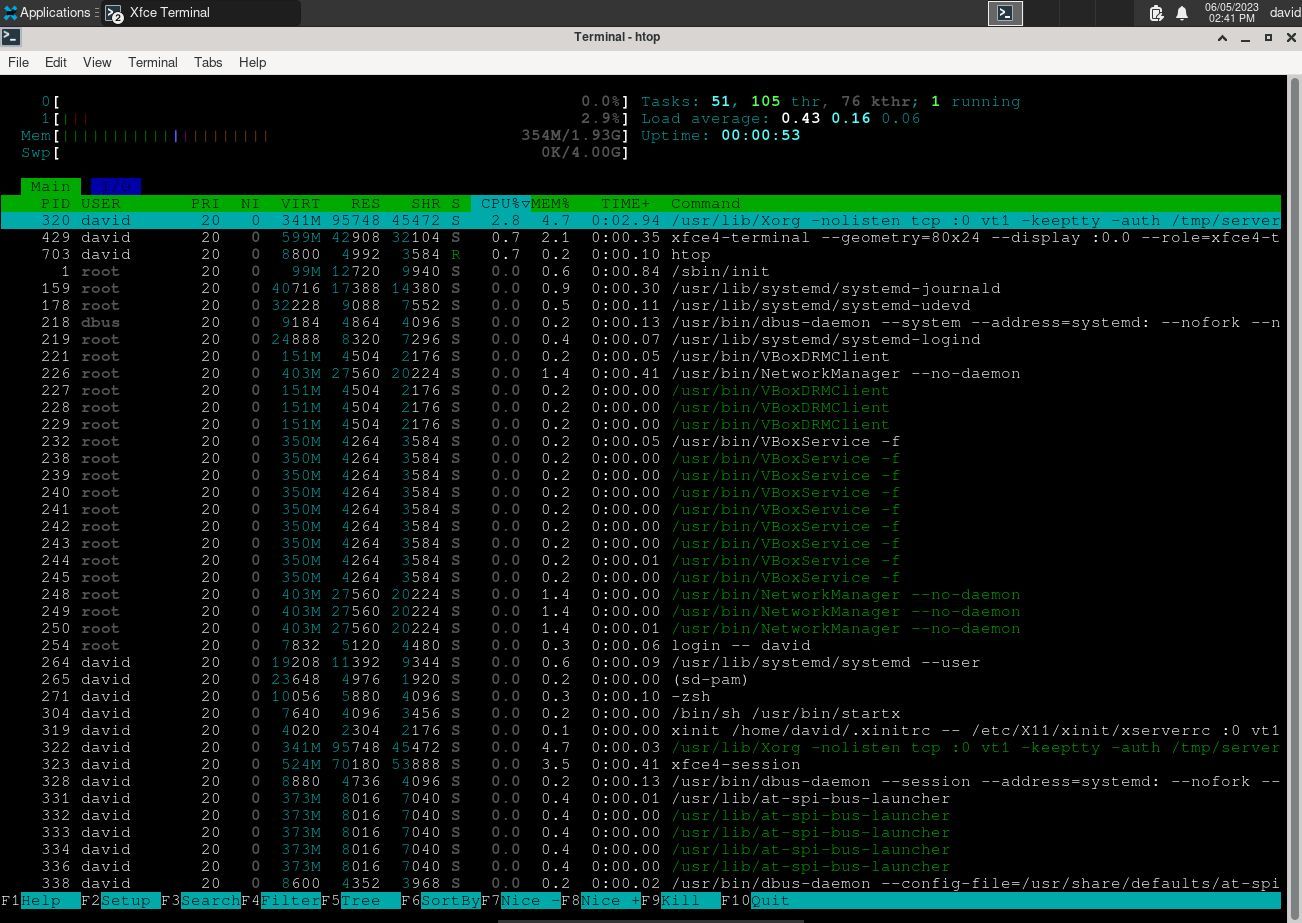
Task: Select the xinit process row PID 319
Action: tap(640, 730)
